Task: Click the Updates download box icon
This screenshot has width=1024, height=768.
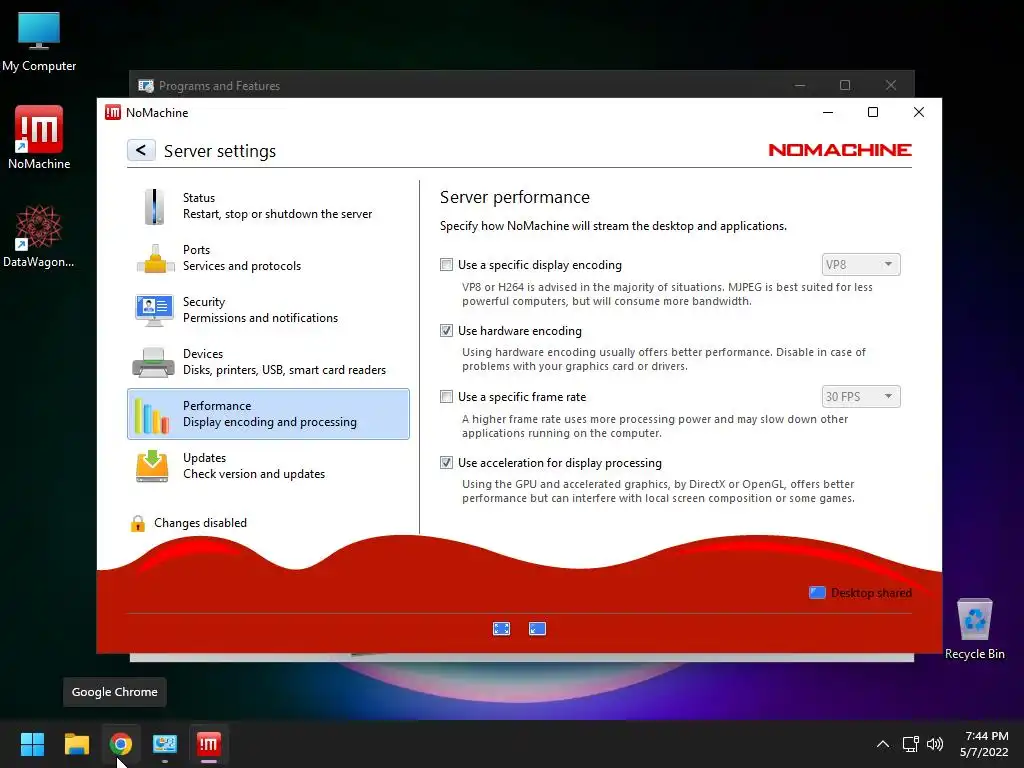Action: click(152, 466)
